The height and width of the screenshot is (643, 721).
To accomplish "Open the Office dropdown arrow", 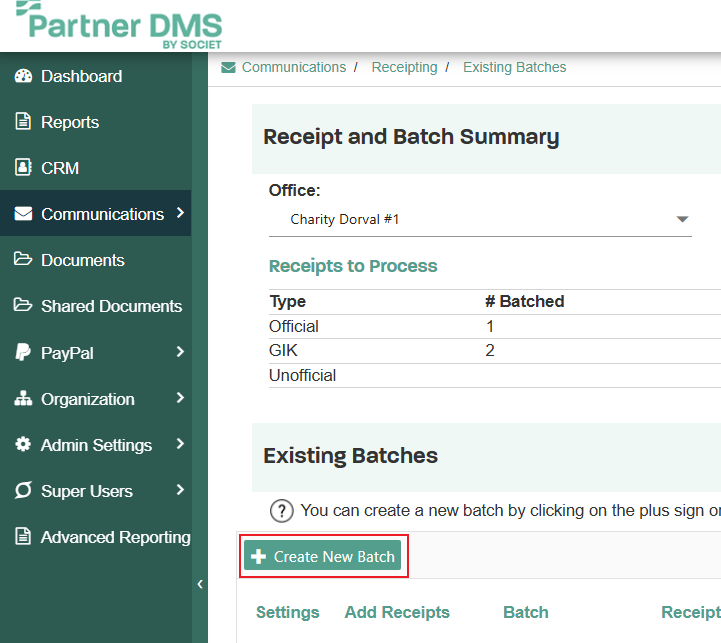I will coord(682,219).
